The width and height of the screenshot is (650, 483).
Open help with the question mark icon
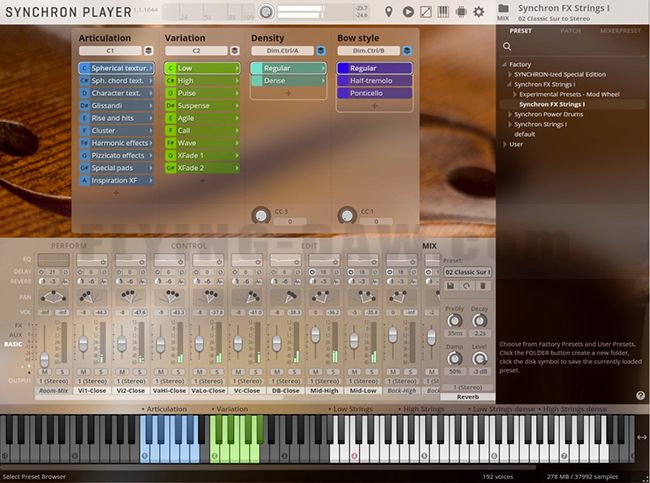click(x=640, y=395)
